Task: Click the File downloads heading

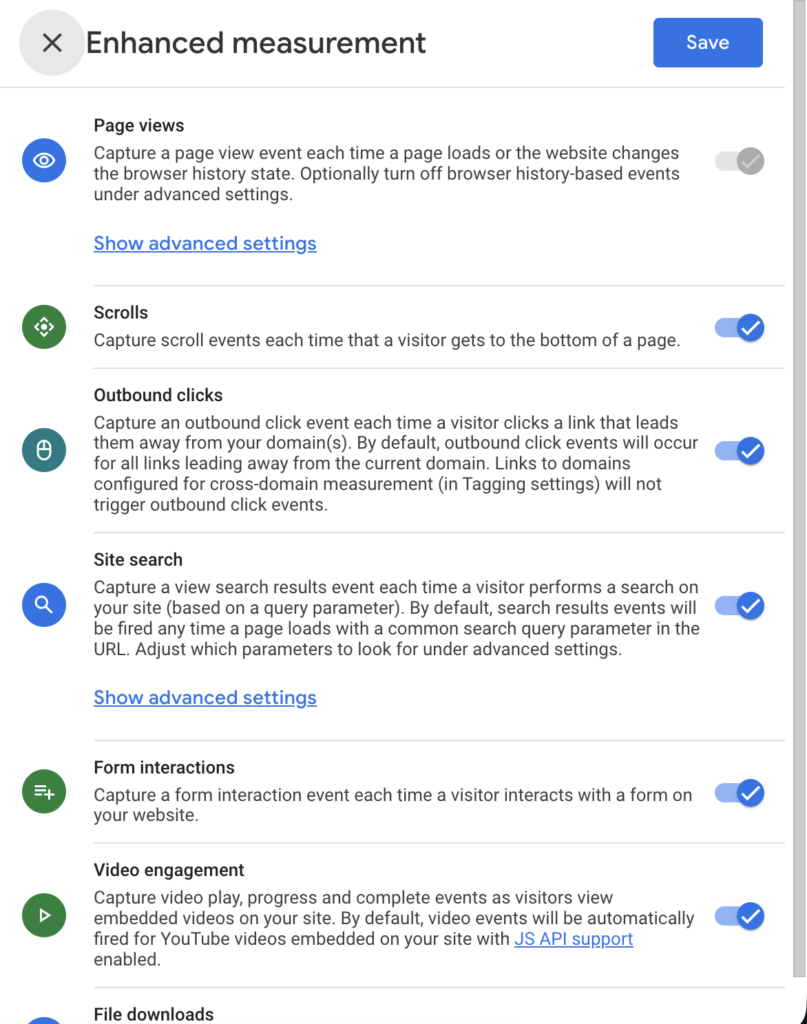Action: tap(154, 1013)
